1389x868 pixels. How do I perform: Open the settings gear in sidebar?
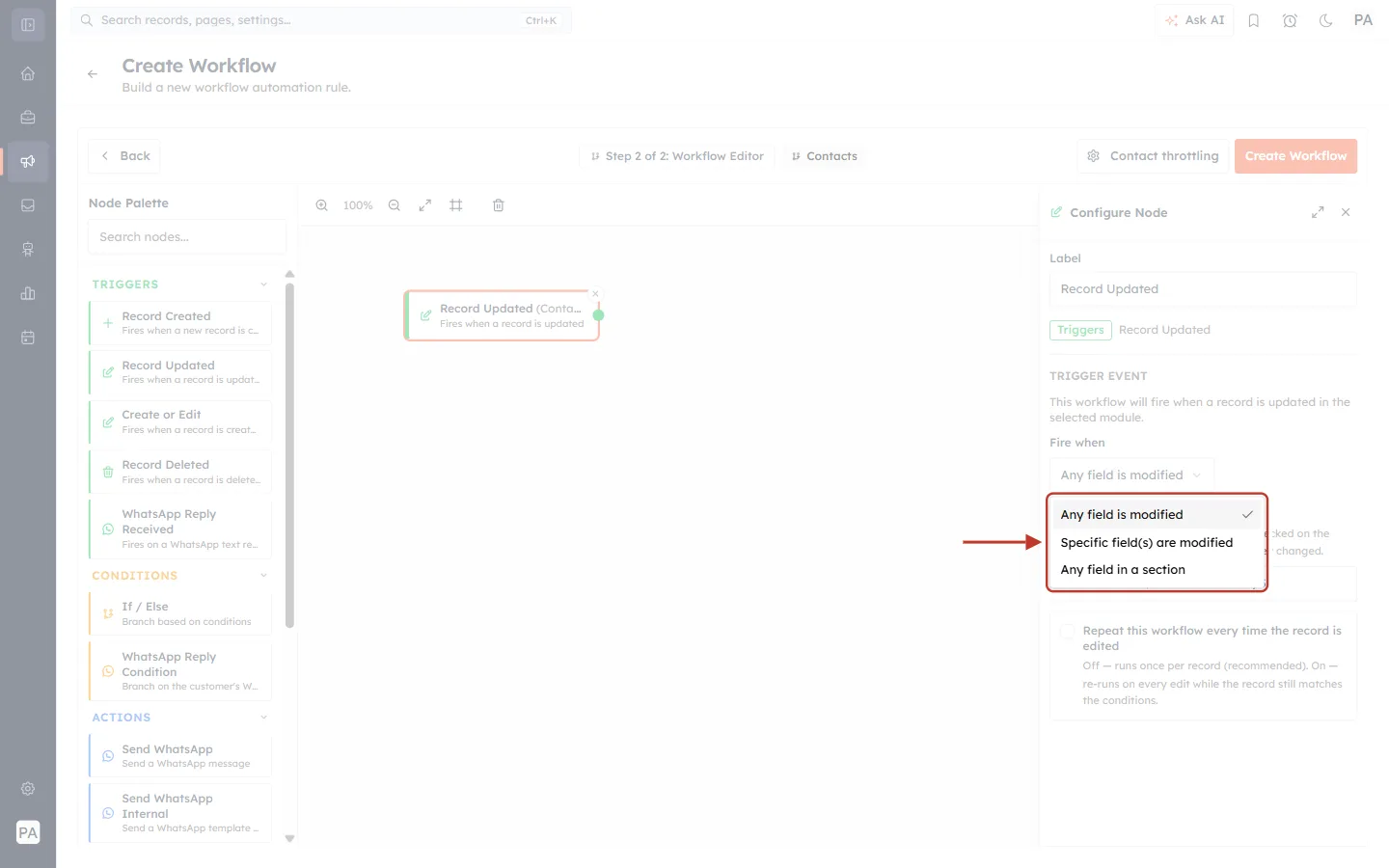point(28,789)
